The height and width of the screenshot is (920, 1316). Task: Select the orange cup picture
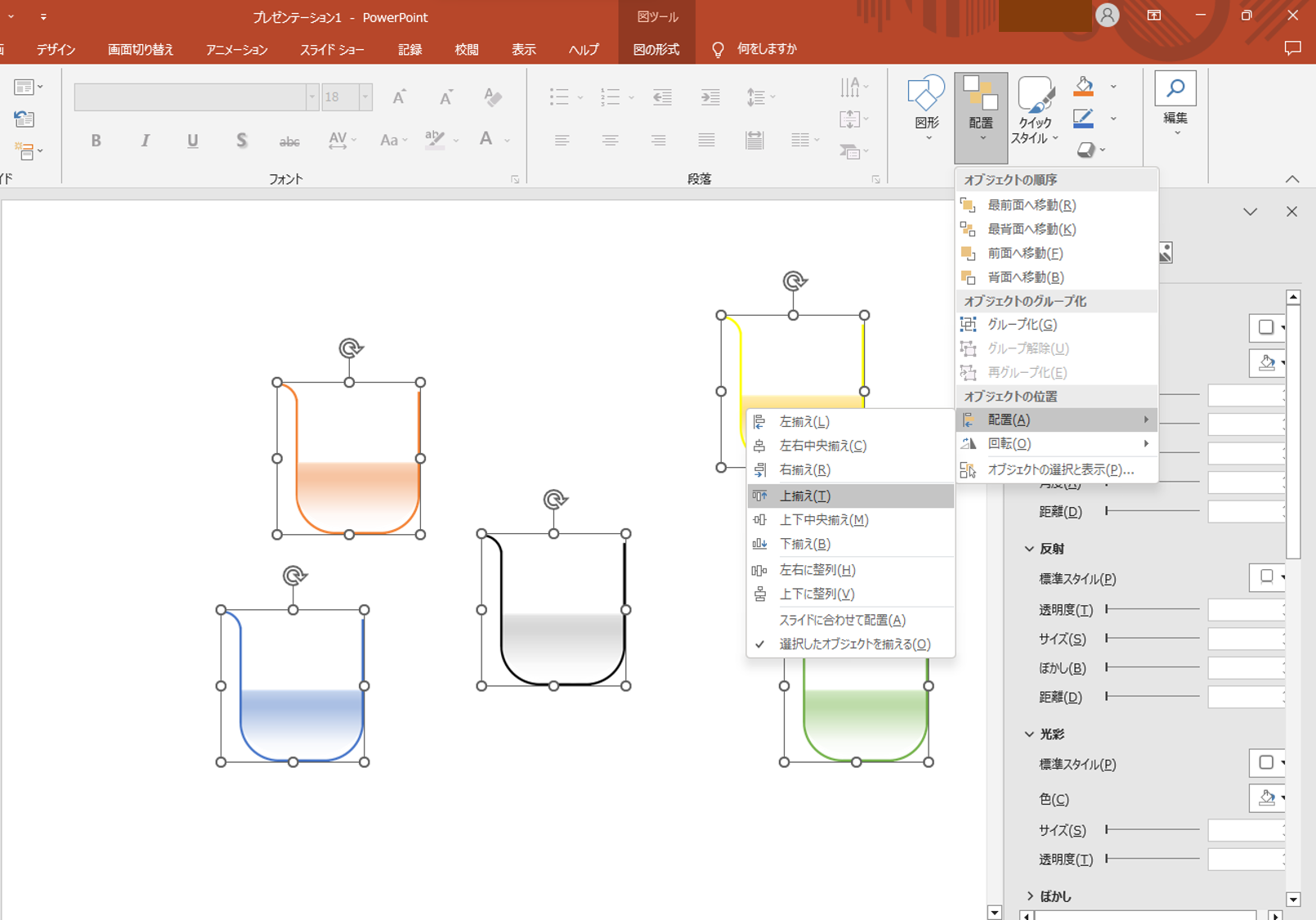349,458
